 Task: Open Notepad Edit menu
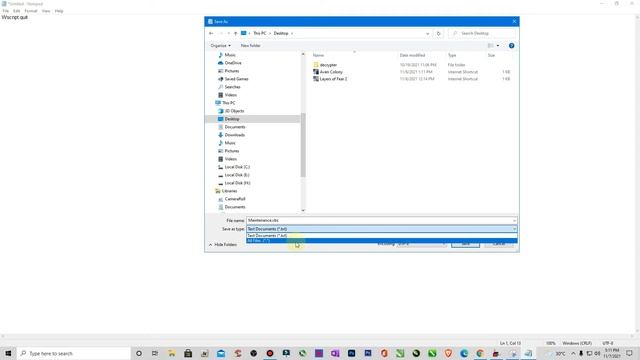point(16,11)
